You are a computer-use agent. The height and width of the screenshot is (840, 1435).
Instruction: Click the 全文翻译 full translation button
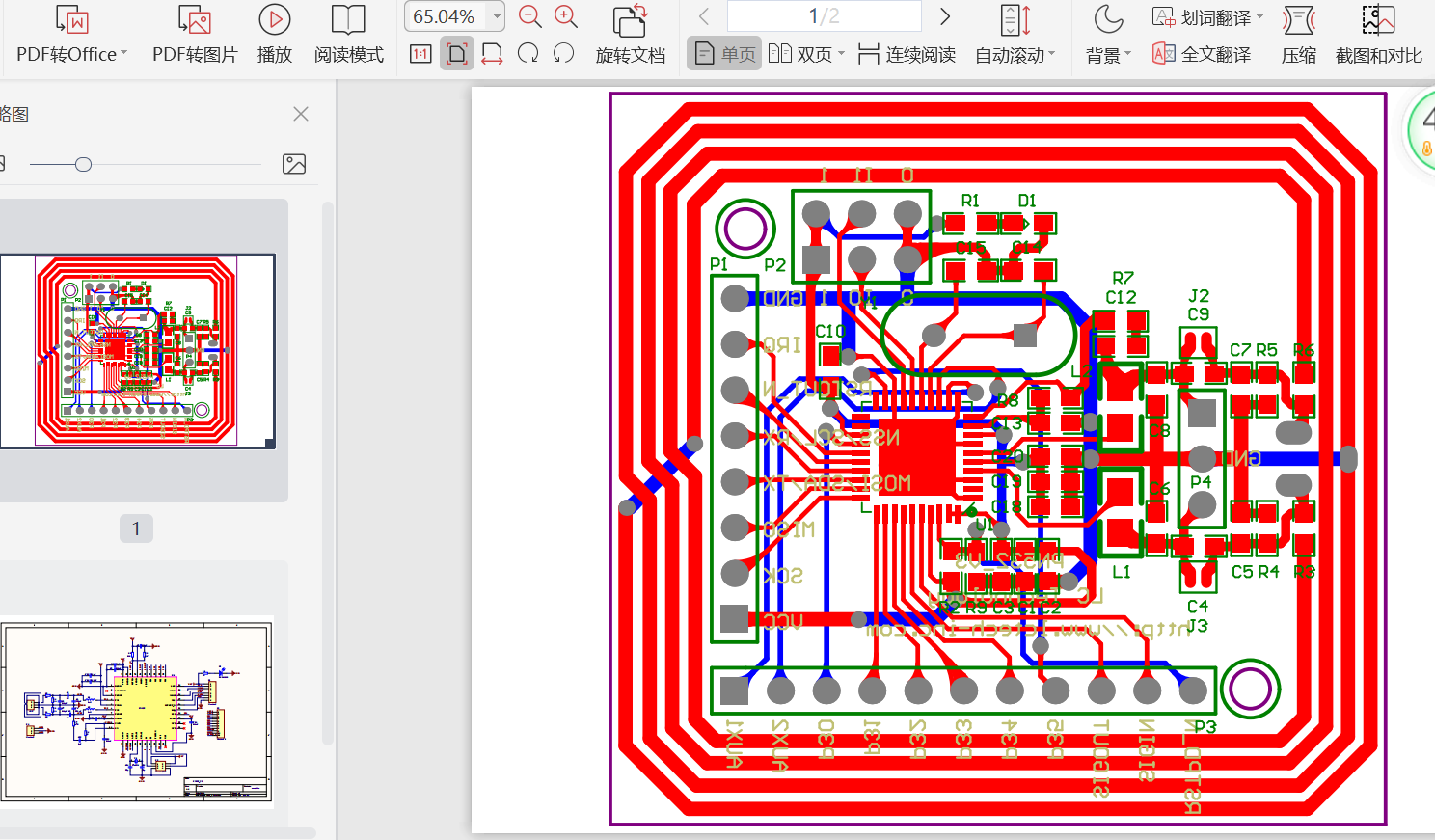(x=1203, y=54)
